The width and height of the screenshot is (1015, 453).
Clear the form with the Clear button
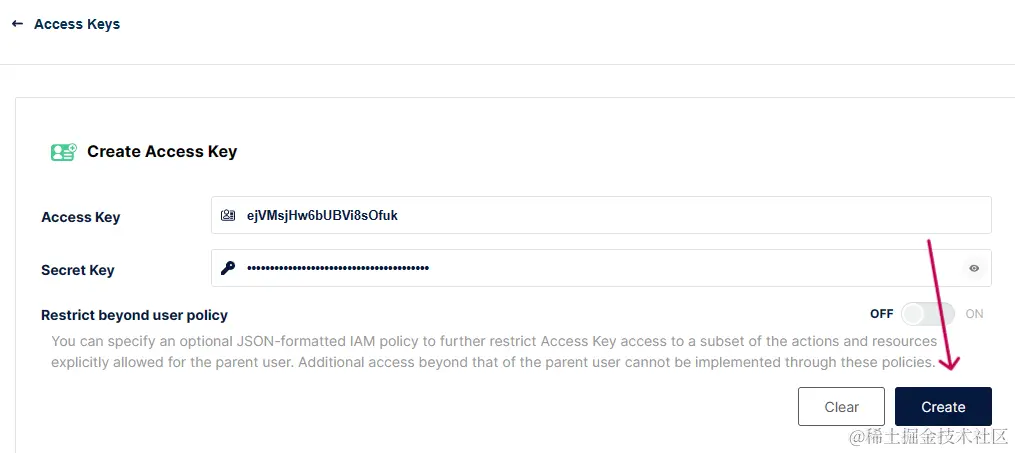tap(841, 407)
